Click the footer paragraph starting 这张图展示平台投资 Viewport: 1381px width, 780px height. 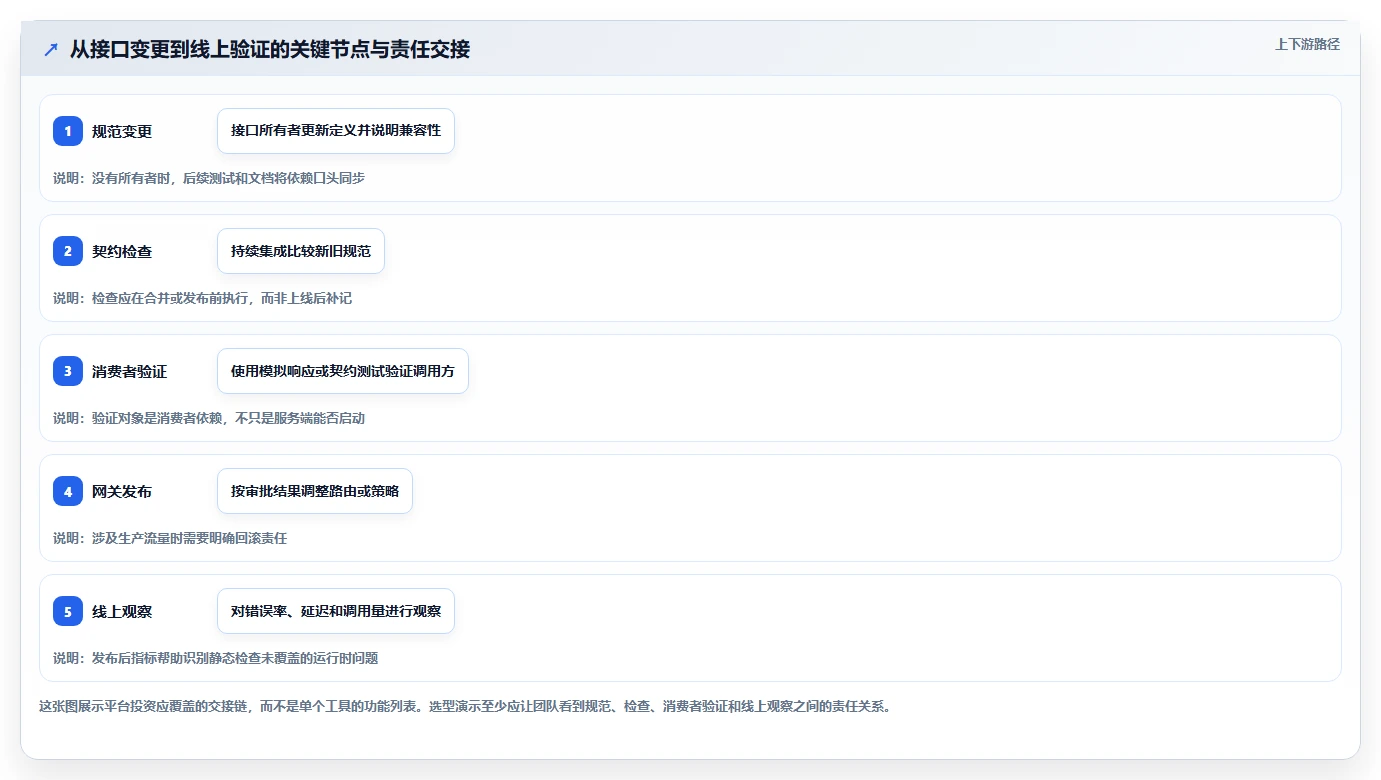click(x=465, y=706)
